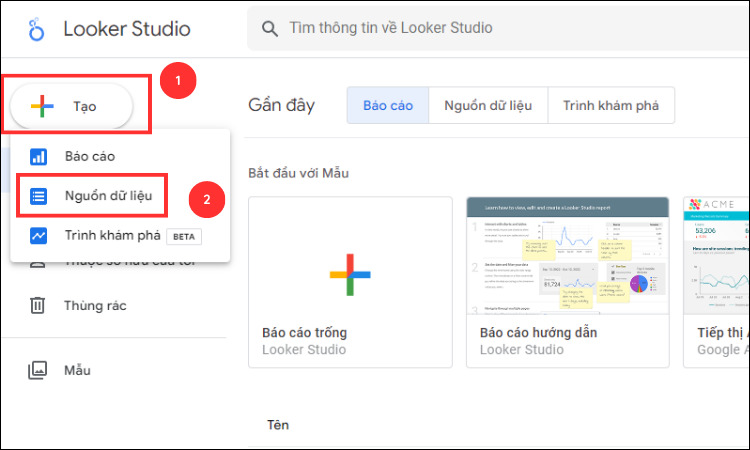Click the blue bar chart report icon
This screenshot has width=750, height=450.
pyautogui.click(x=38, y=156)
